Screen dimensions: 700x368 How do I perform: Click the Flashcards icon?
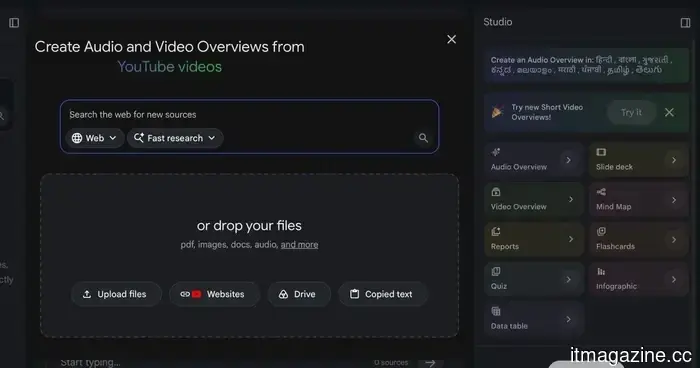tap(601, 231)
